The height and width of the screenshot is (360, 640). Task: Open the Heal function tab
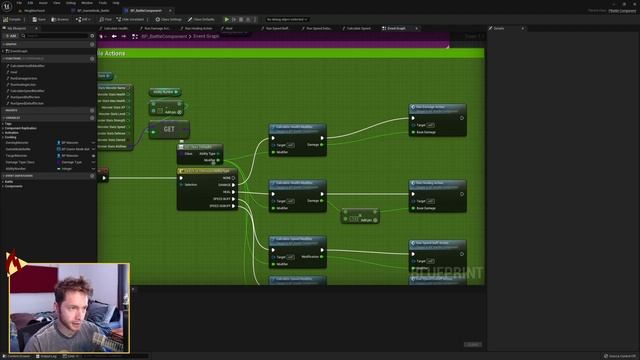(229, 28)
